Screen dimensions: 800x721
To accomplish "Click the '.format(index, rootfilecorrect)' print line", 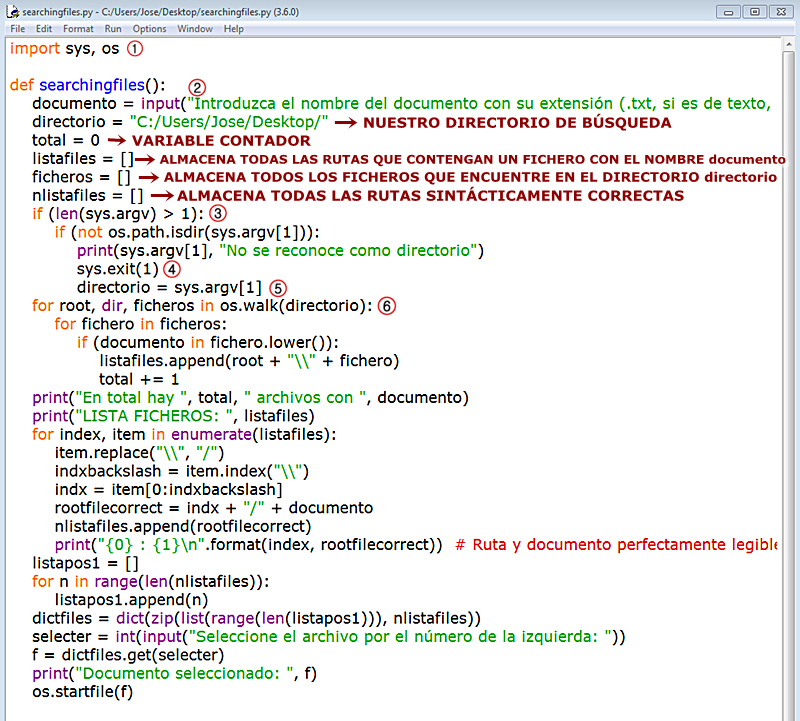I will pos(248,544).
